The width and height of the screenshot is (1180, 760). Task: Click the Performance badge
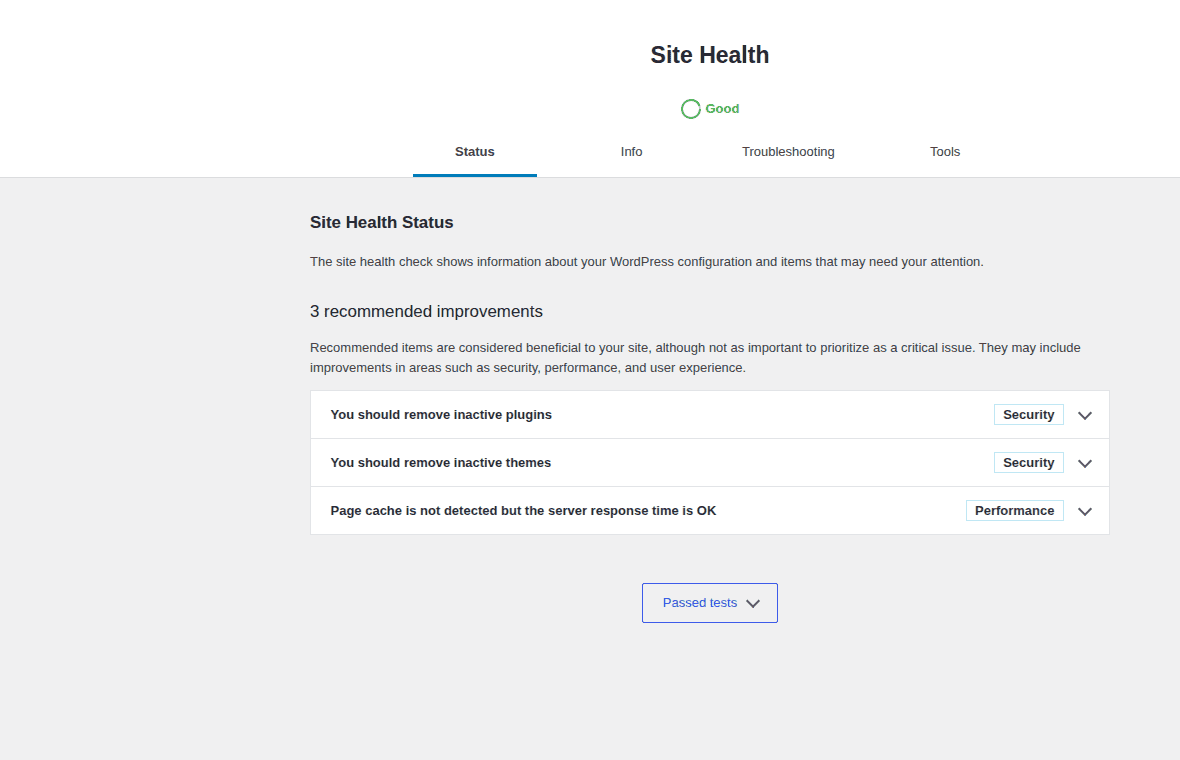(x=1014, y=511)
